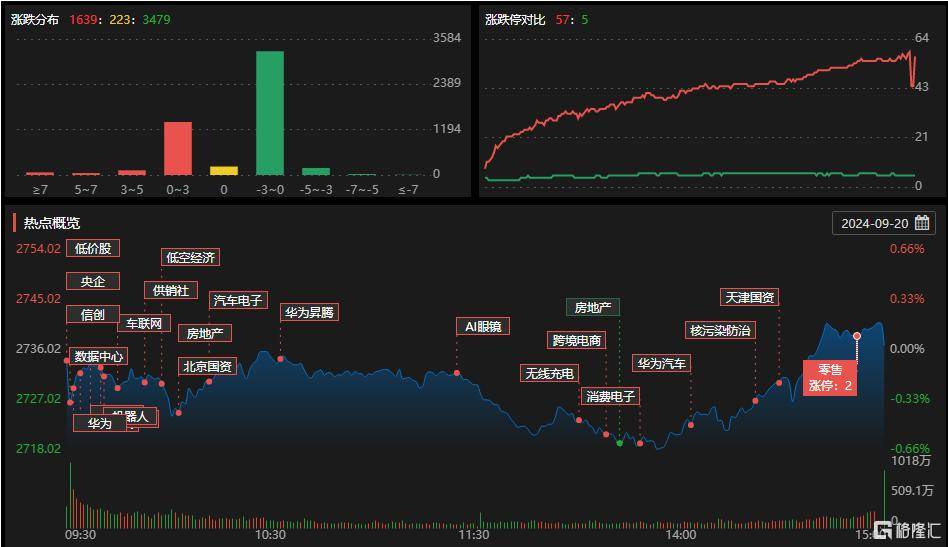Viewport: 948px width, 547px height.
Task: Click the 汽车电子 topic tag
Action: tap(238, 300)
